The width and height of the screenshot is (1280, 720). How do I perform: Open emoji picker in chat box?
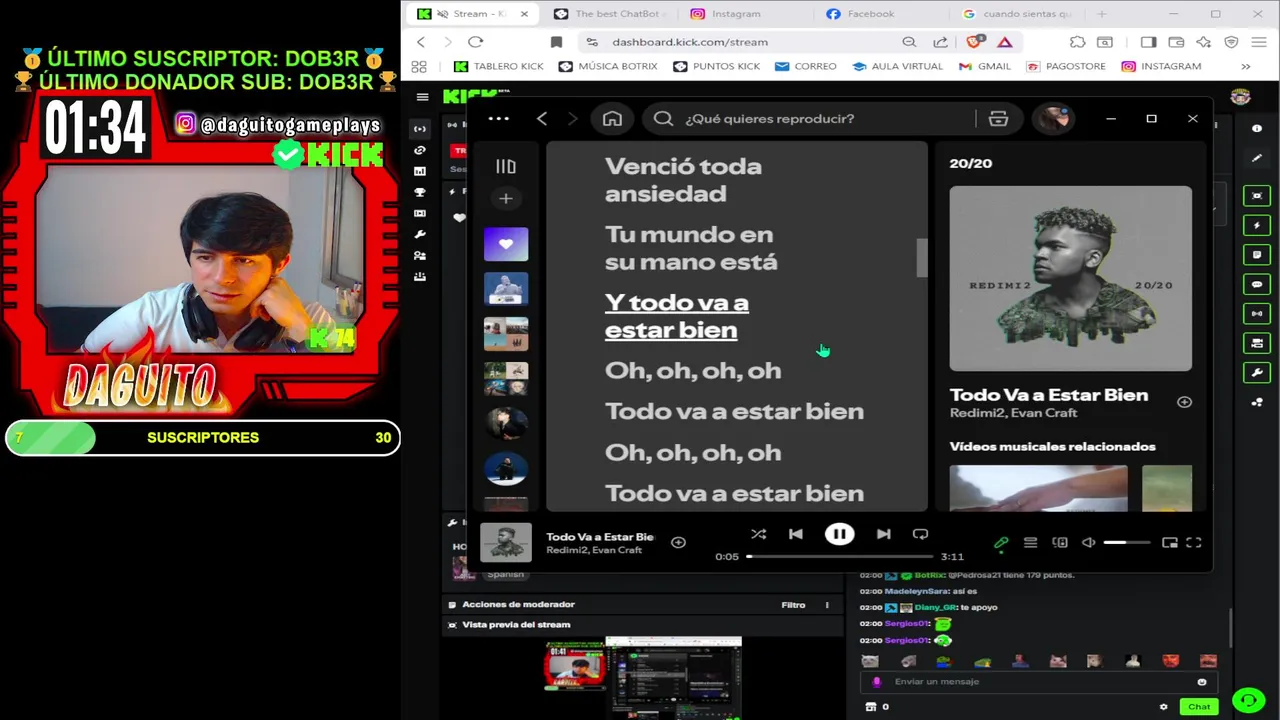pyautogui.click(x=1202, y=682)
